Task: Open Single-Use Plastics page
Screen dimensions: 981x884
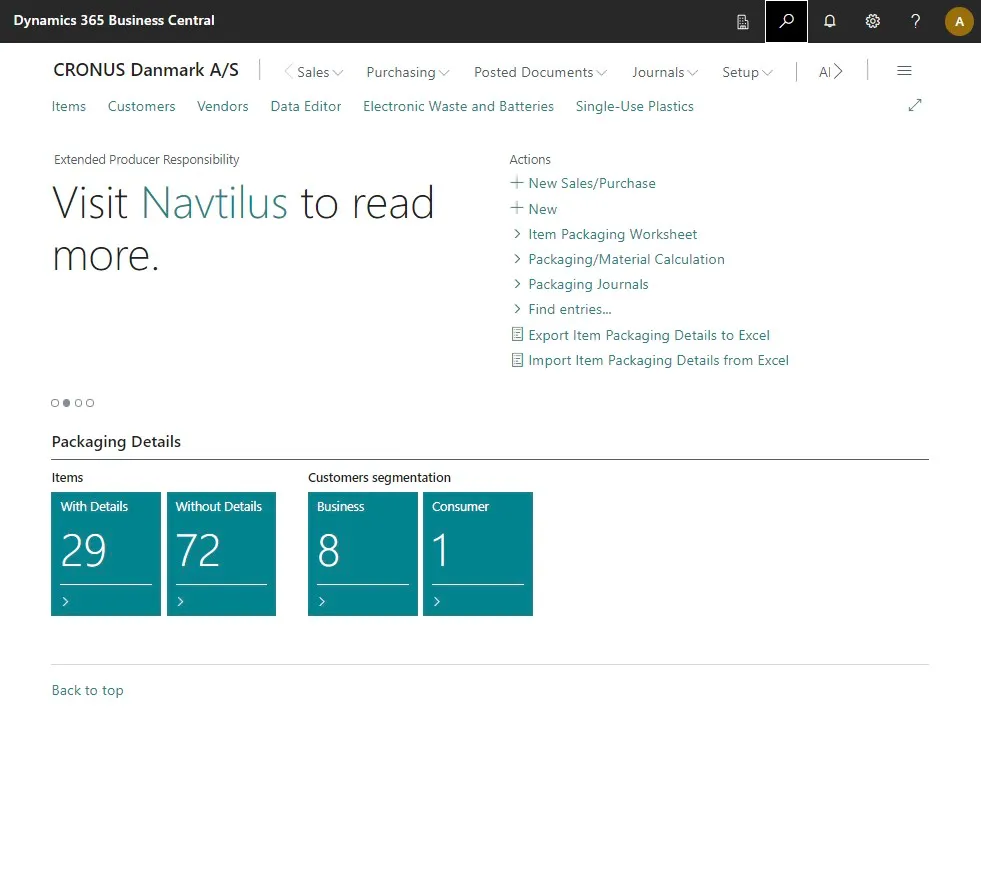Action: click(634, 106)
